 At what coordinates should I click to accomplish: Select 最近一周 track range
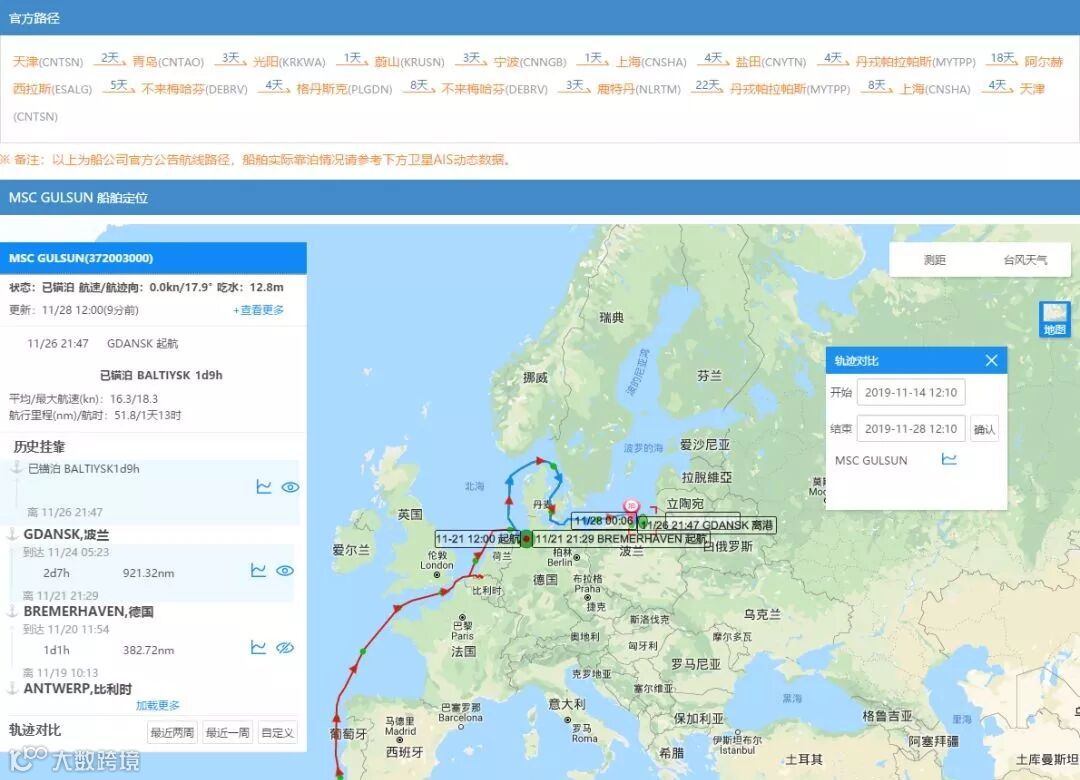[227, 732]
